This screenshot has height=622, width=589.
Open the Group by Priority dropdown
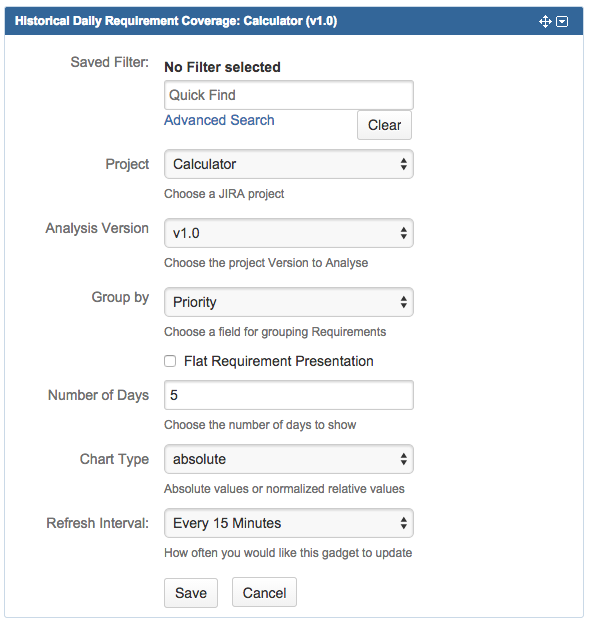(289, 302)
